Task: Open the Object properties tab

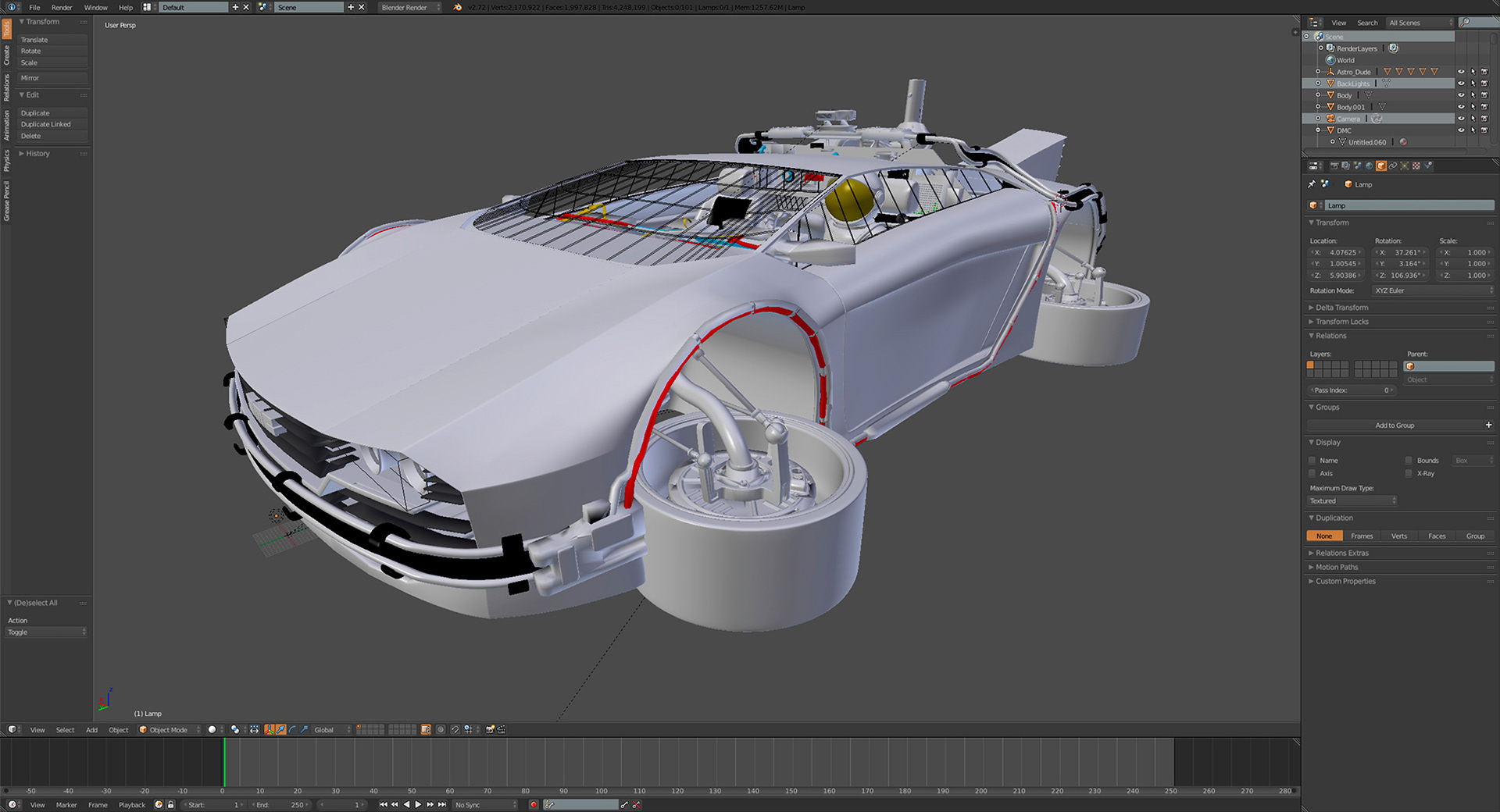Action: [x=1381, y=166]
